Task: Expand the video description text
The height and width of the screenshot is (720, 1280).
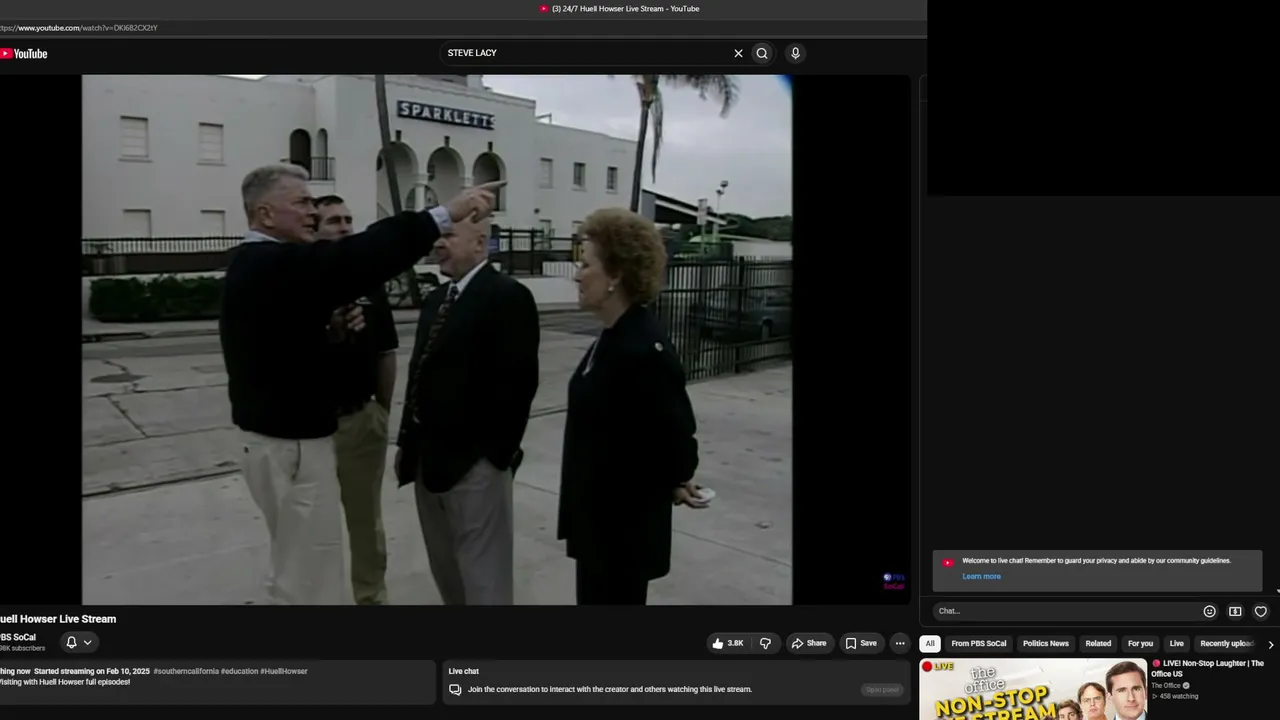Action: (217, 682)
